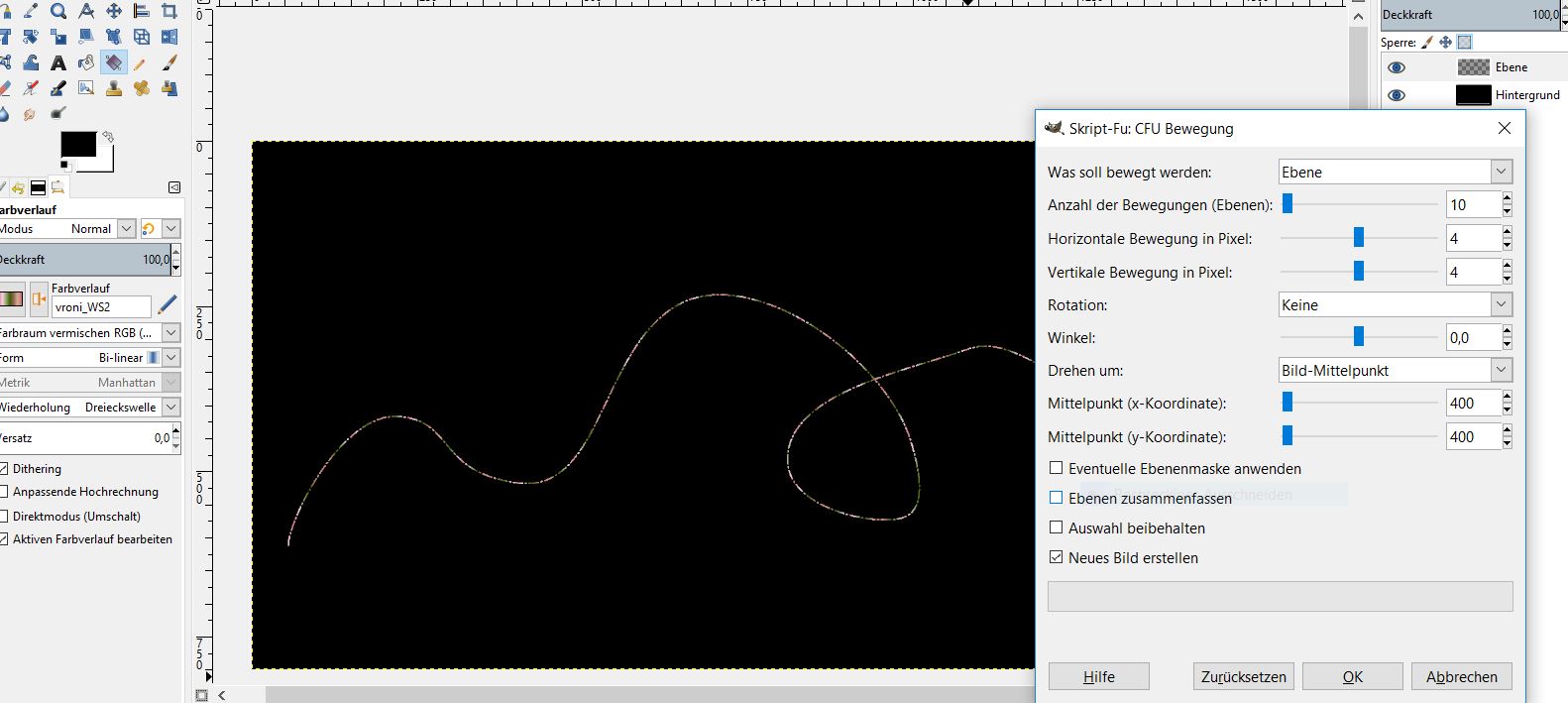
Task: Check Auswahl beibehalten option
Action: click(x=1056, y=527)
